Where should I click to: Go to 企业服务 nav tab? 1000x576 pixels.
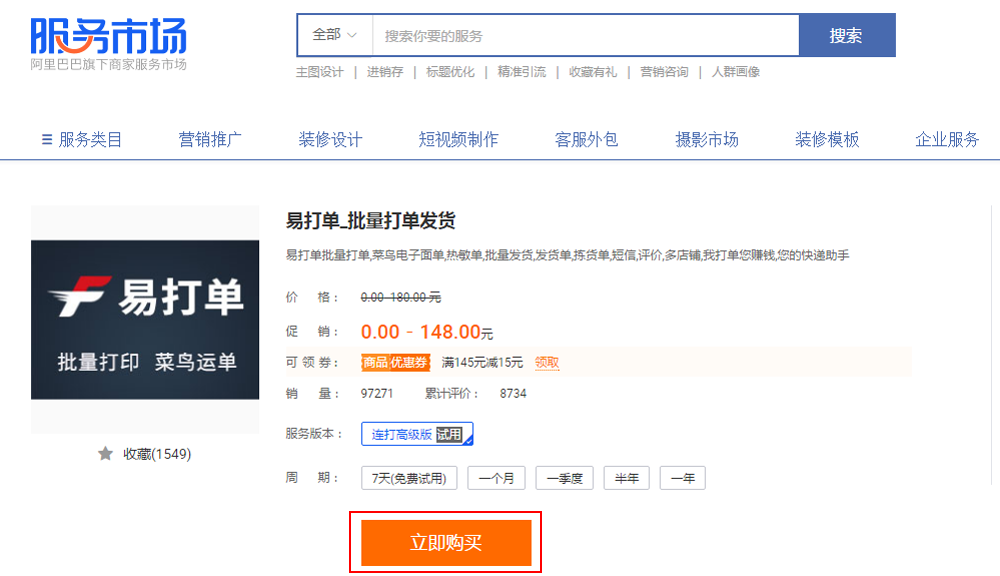[947, 139]
